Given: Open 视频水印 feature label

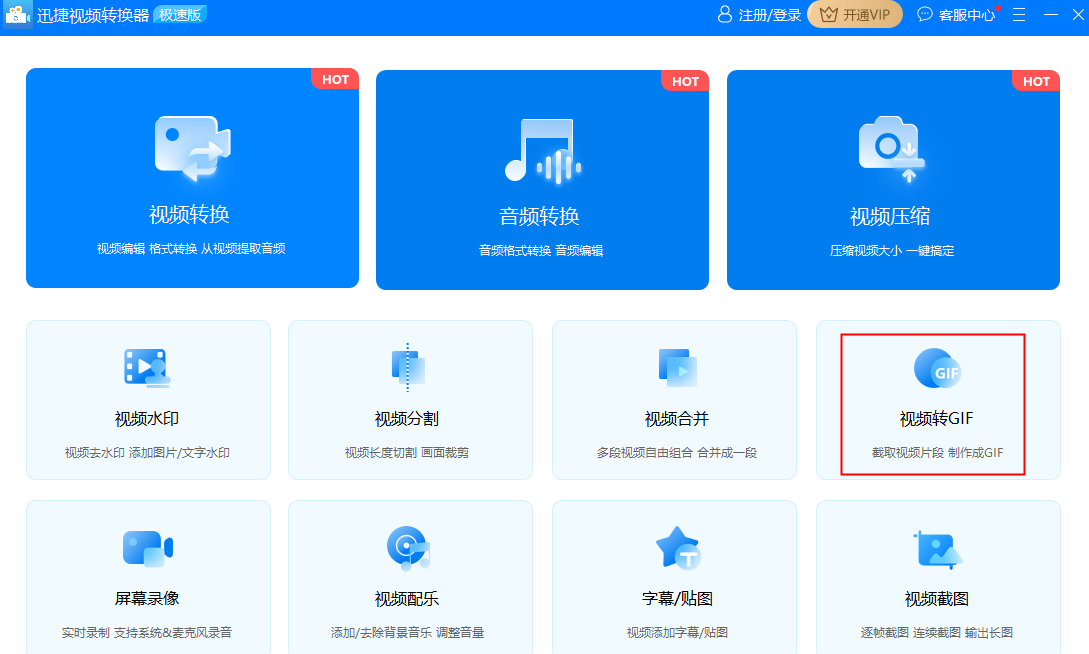Looking at the screenshot, I should [x=147, y=419].
